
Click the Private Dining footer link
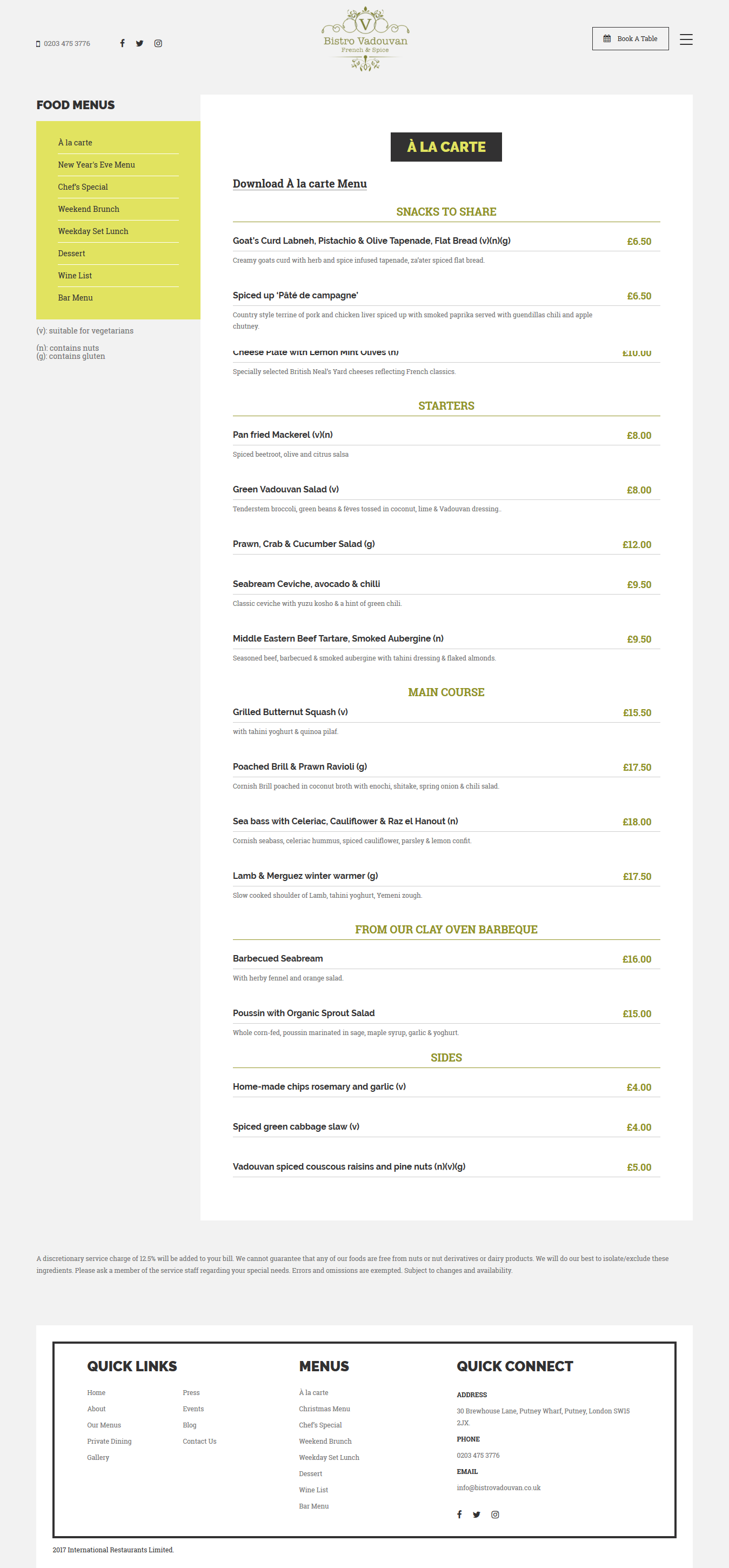pos(109,1442)
